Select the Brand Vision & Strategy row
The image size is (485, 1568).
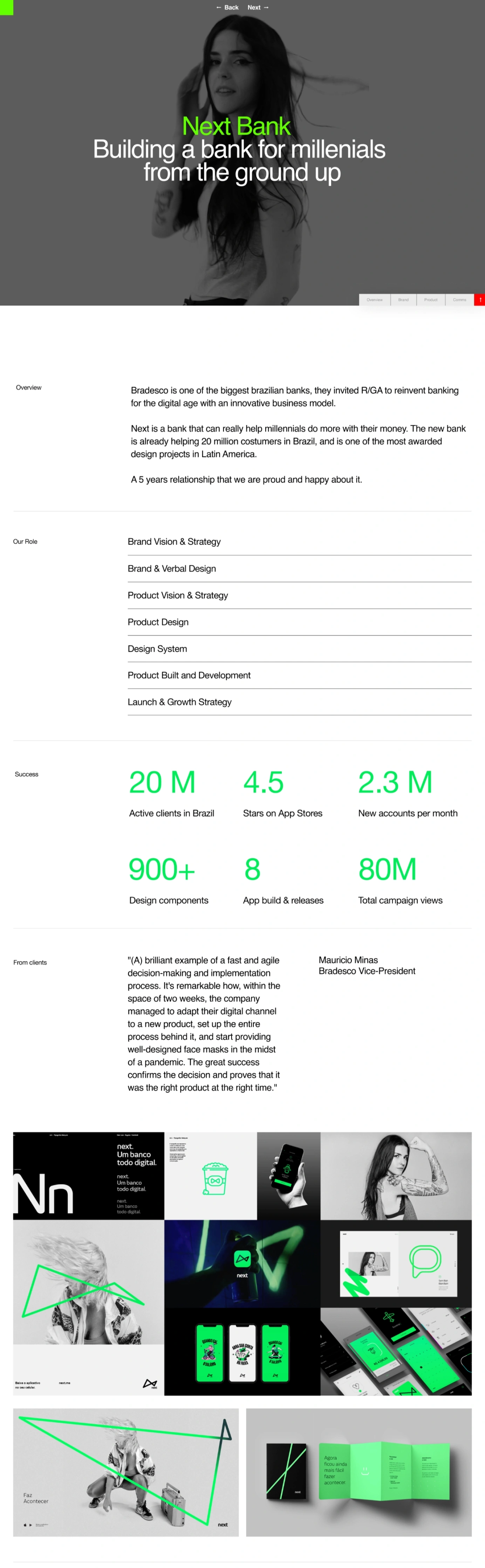(x=299, y=542)
